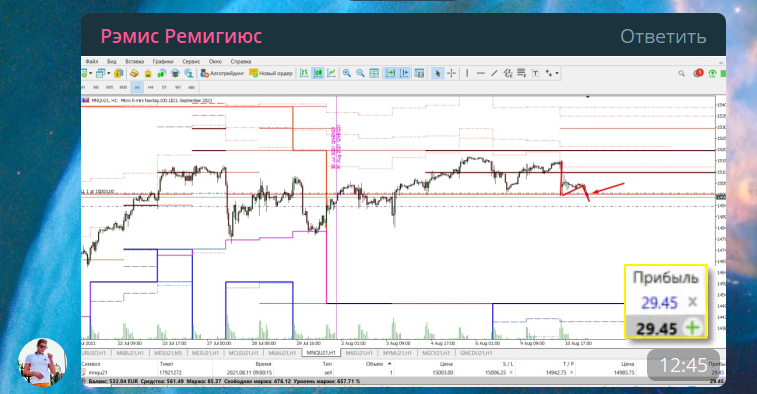Screen dimensions: 757x394
Task: Click the Новый ордер button
Action: (x=271, y=73)
